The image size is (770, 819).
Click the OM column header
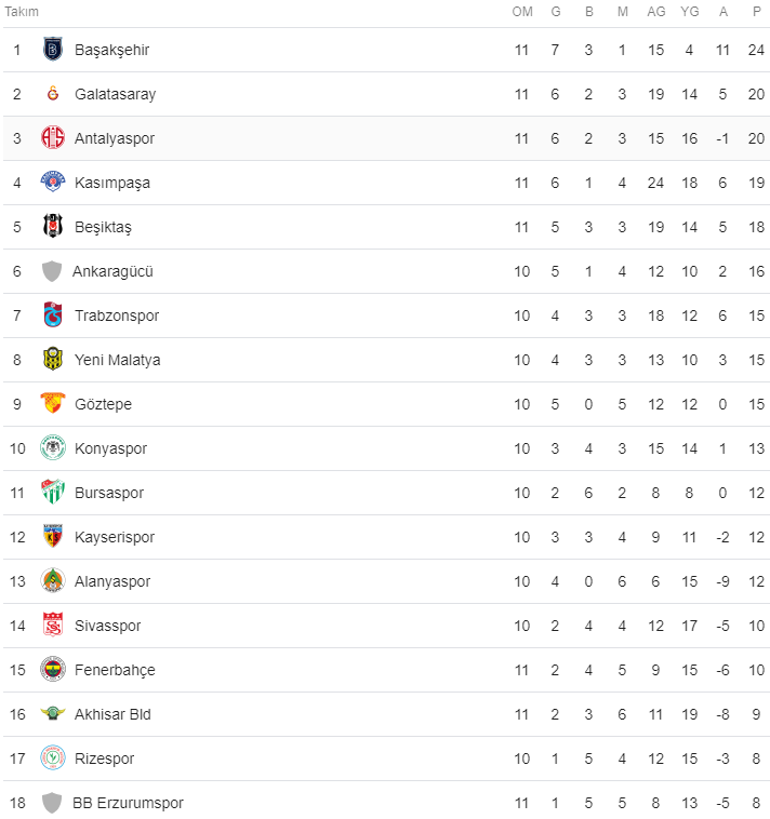[522, 11]
